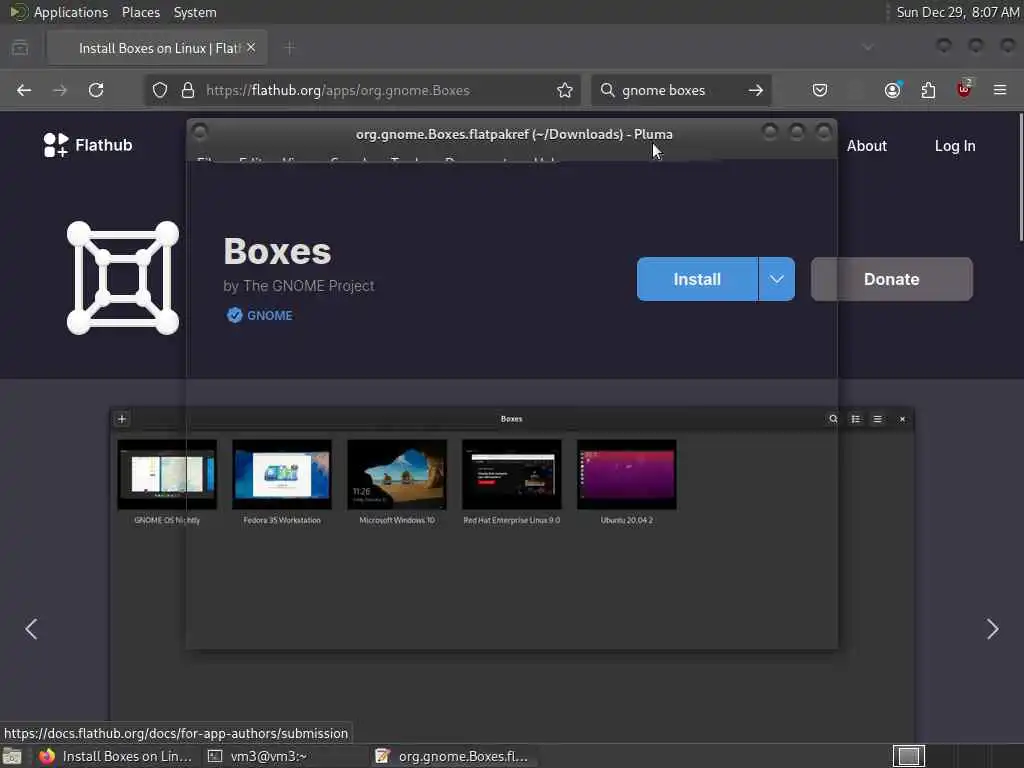The image size is (1024, 768).
Task: Open the Applications menu
Action: click(59, 12)
